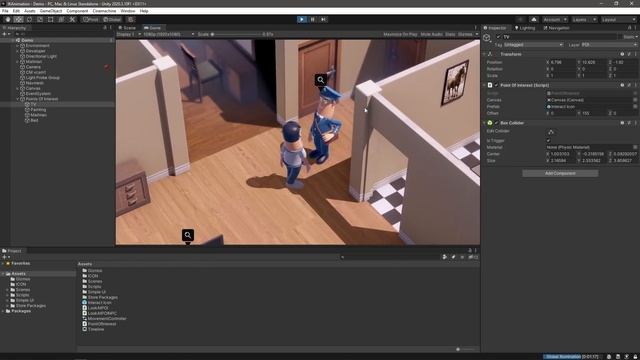Click the Pause button

(x=313, y=19)
